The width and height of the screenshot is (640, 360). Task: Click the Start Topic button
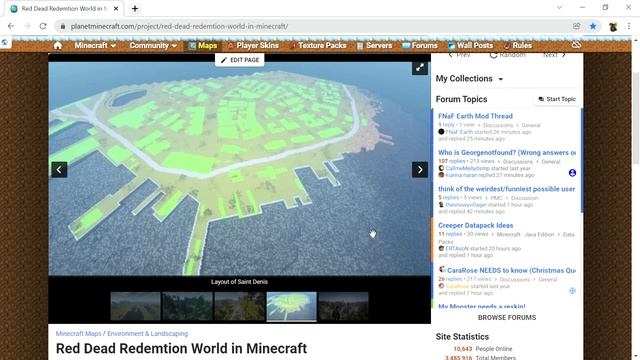pos(557,99)
